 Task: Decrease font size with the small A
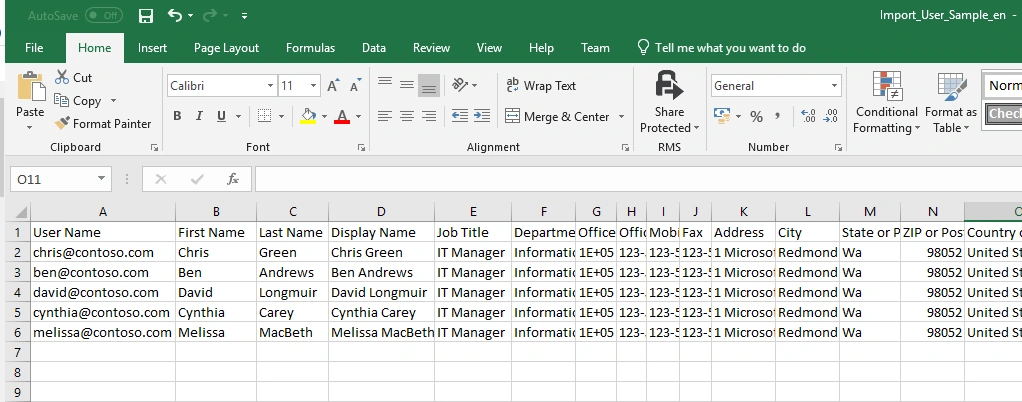[x=355, y=85]
